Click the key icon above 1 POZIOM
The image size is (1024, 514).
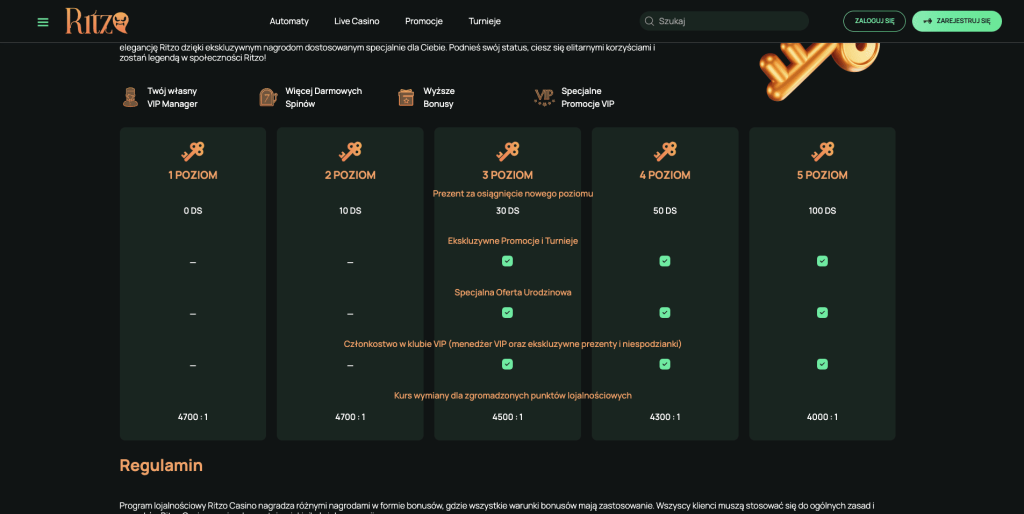[193, 151]
